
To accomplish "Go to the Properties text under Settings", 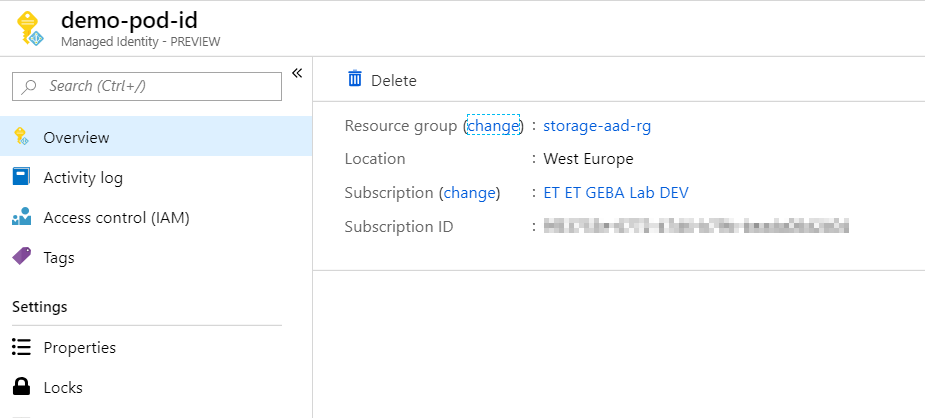I will point(80,347).
